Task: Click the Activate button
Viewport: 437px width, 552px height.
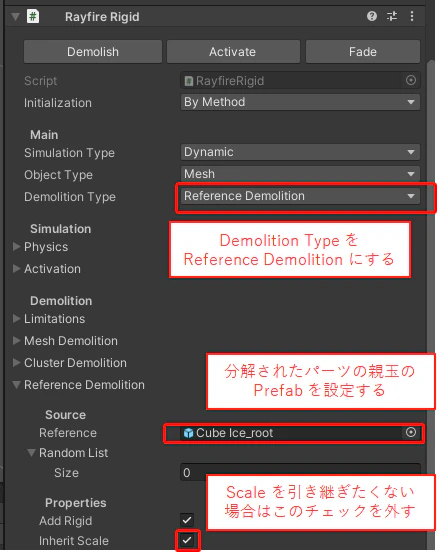Action: pos(233,52)
